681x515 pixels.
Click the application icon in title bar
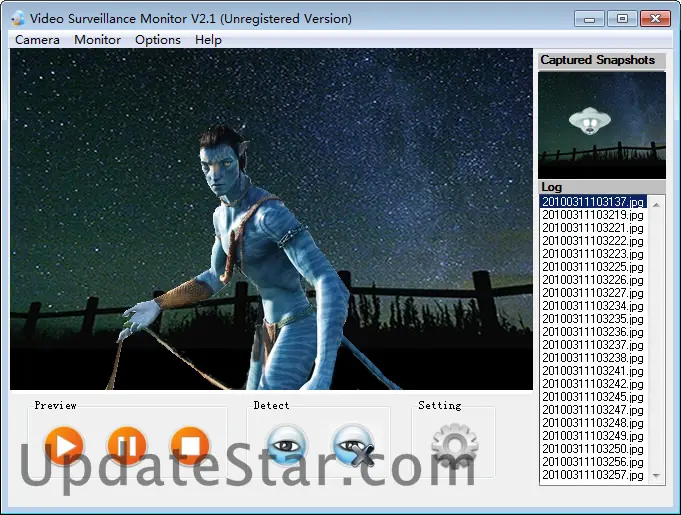pos(18,18)
